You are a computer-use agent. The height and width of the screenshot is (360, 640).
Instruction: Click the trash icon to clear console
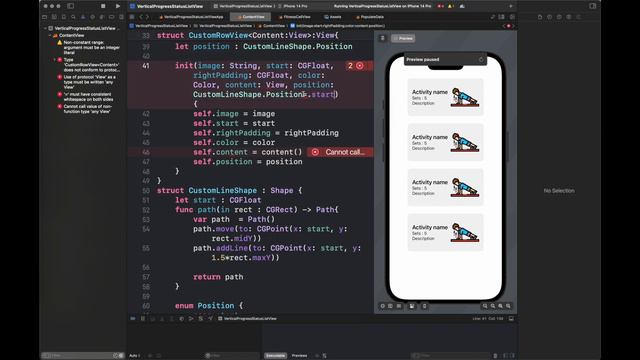click(x=495, y=356)
